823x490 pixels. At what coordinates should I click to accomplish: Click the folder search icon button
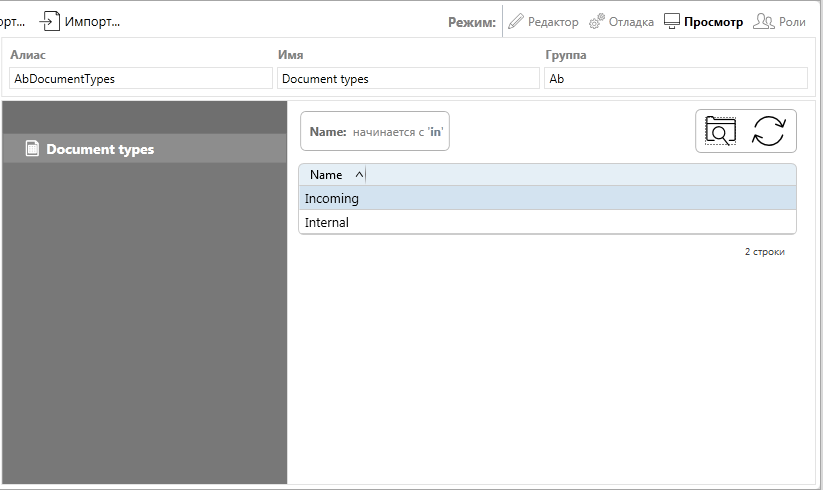click(720, 131)
